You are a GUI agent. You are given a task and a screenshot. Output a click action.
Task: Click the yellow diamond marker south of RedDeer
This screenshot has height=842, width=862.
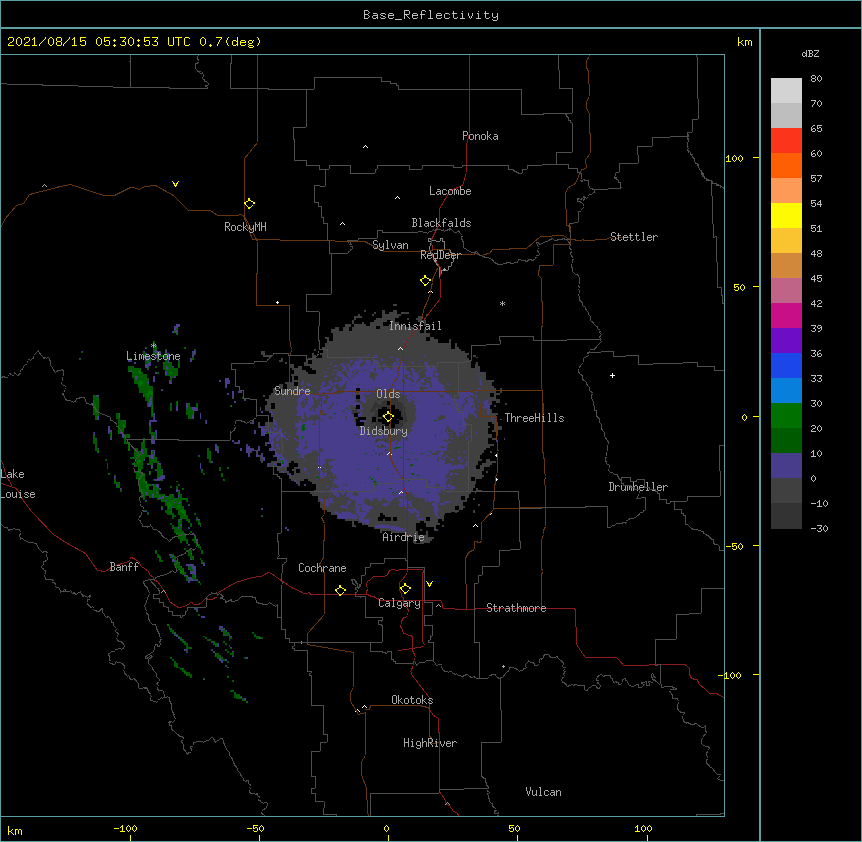[x=425, y=281]
